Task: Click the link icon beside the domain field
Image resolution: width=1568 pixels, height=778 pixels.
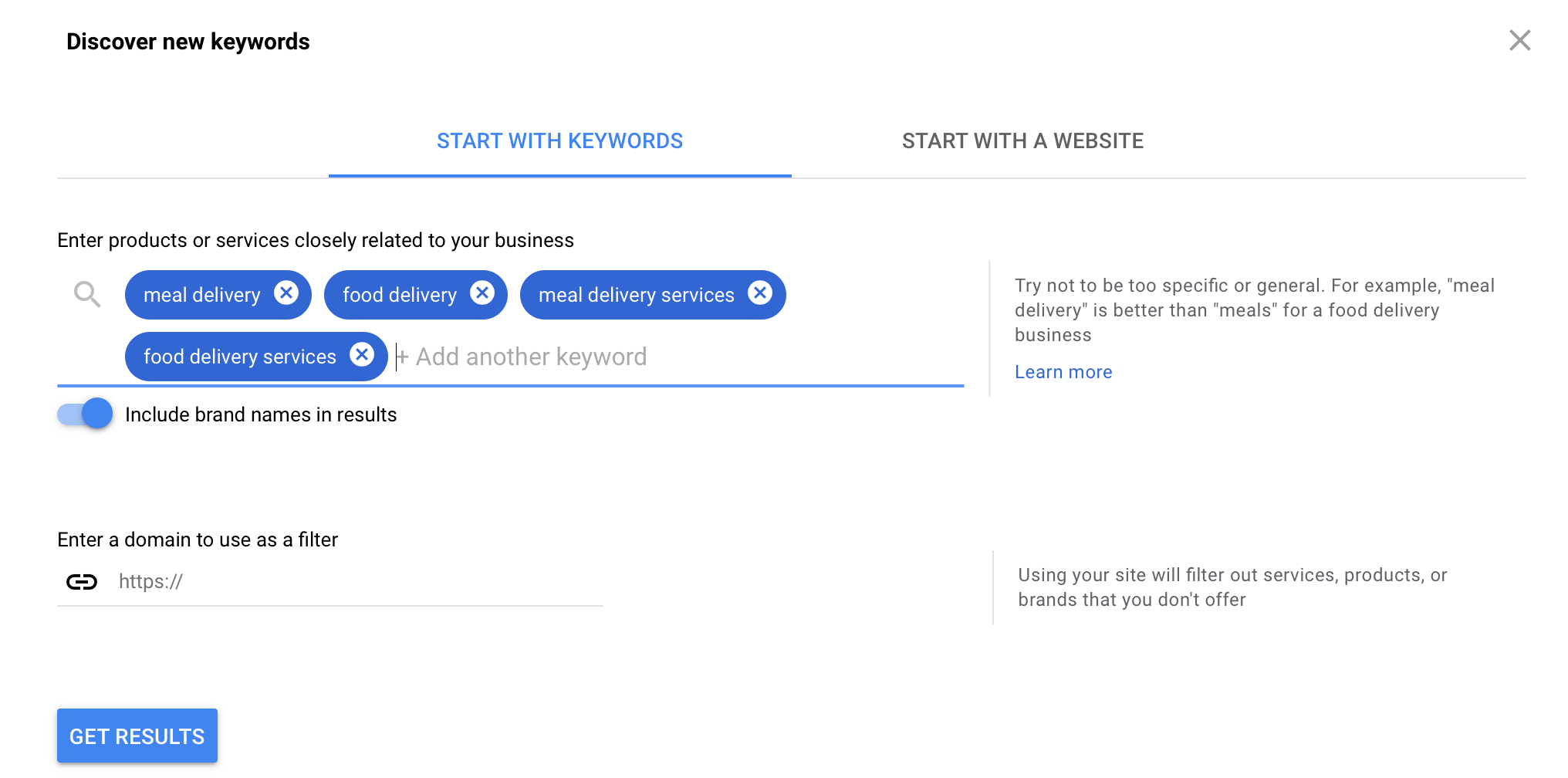Action: click(82, 581)
